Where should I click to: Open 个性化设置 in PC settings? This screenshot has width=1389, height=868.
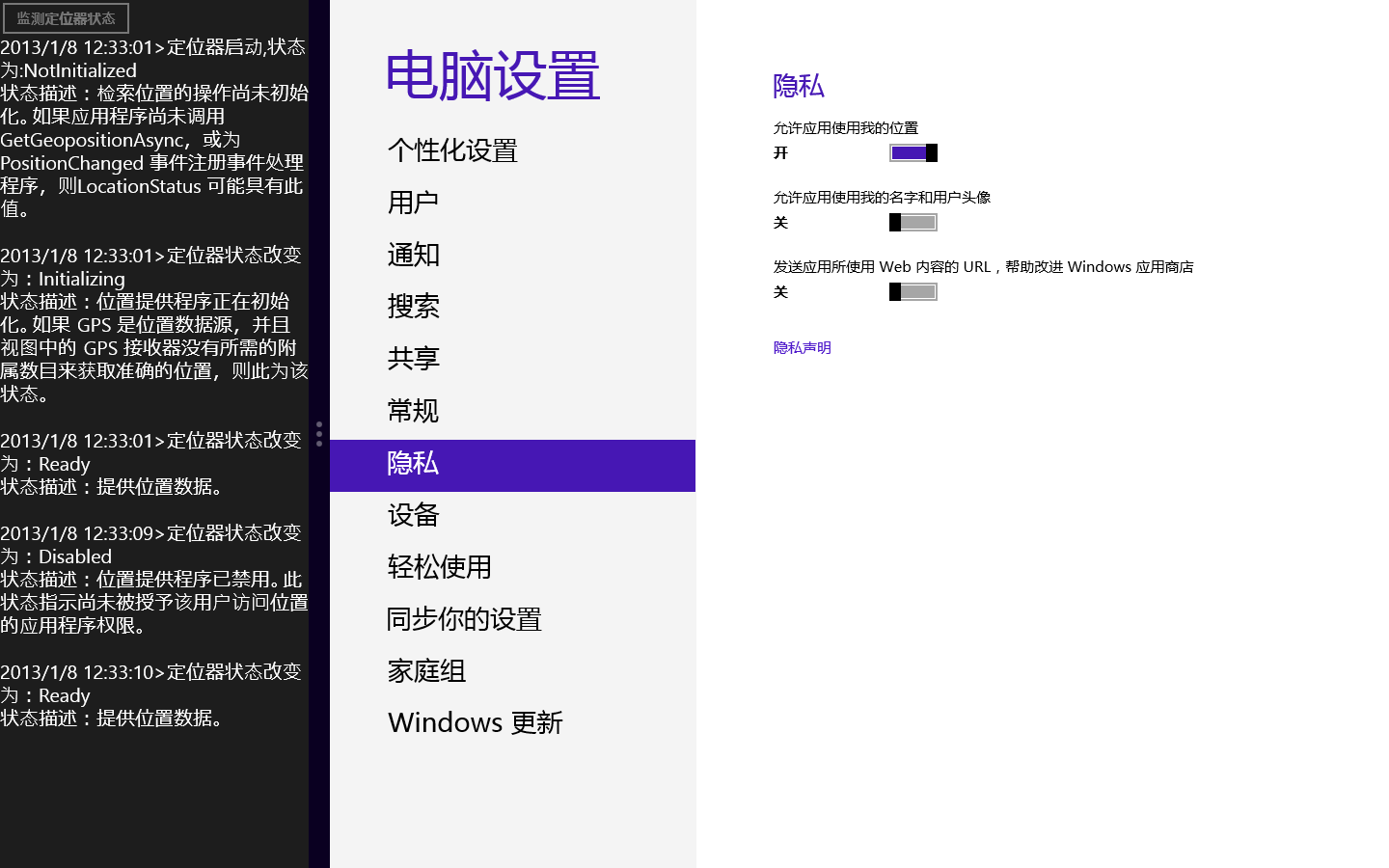(512, 150)
